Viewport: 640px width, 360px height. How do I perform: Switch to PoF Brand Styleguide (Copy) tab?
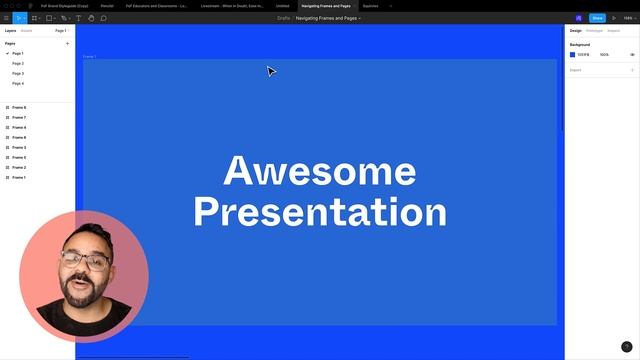64,6
